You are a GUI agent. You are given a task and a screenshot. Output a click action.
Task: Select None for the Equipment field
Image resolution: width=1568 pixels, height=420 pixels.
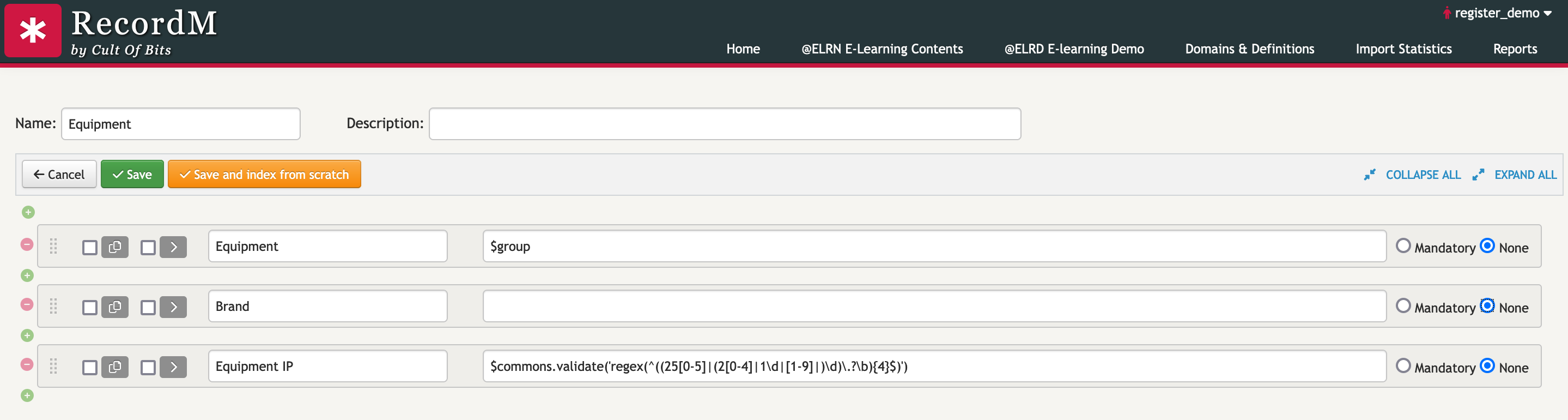(1487, 245)
